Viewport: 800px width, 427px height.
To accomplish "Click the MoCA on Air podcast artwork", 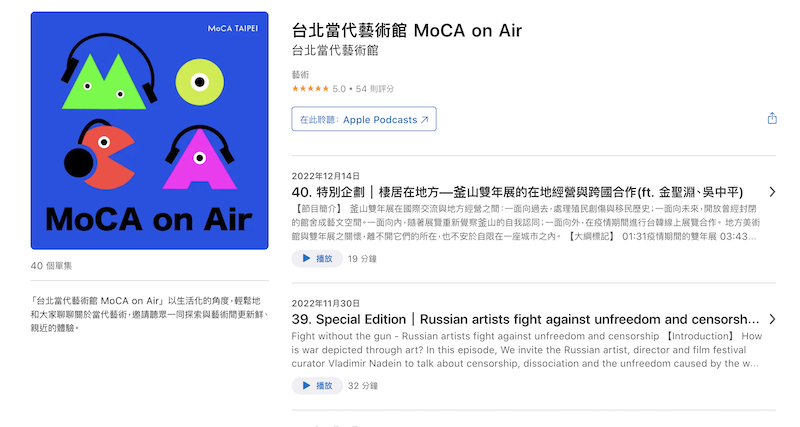I will point(150,130).
